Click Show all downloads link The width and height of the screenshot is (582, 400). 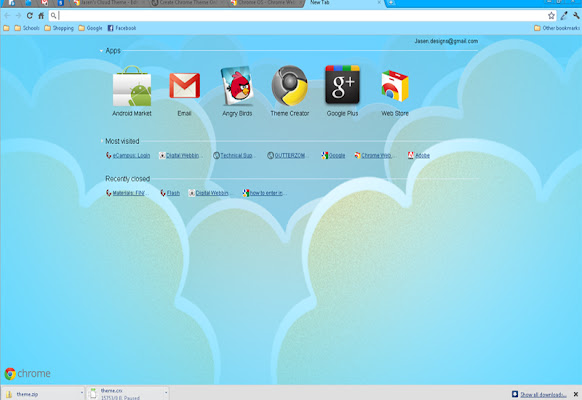(543, 394)
